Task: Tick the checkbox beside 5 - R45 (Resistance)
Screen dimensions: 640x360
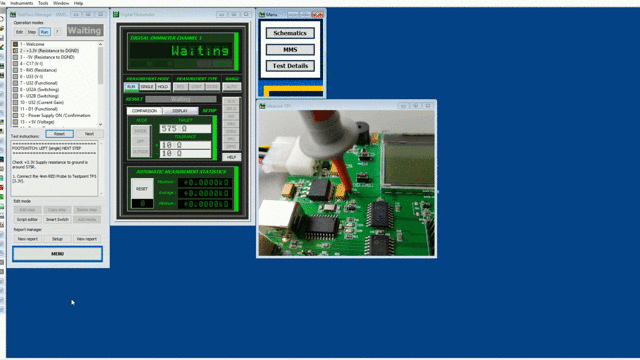Action: (x=16, y=70)
